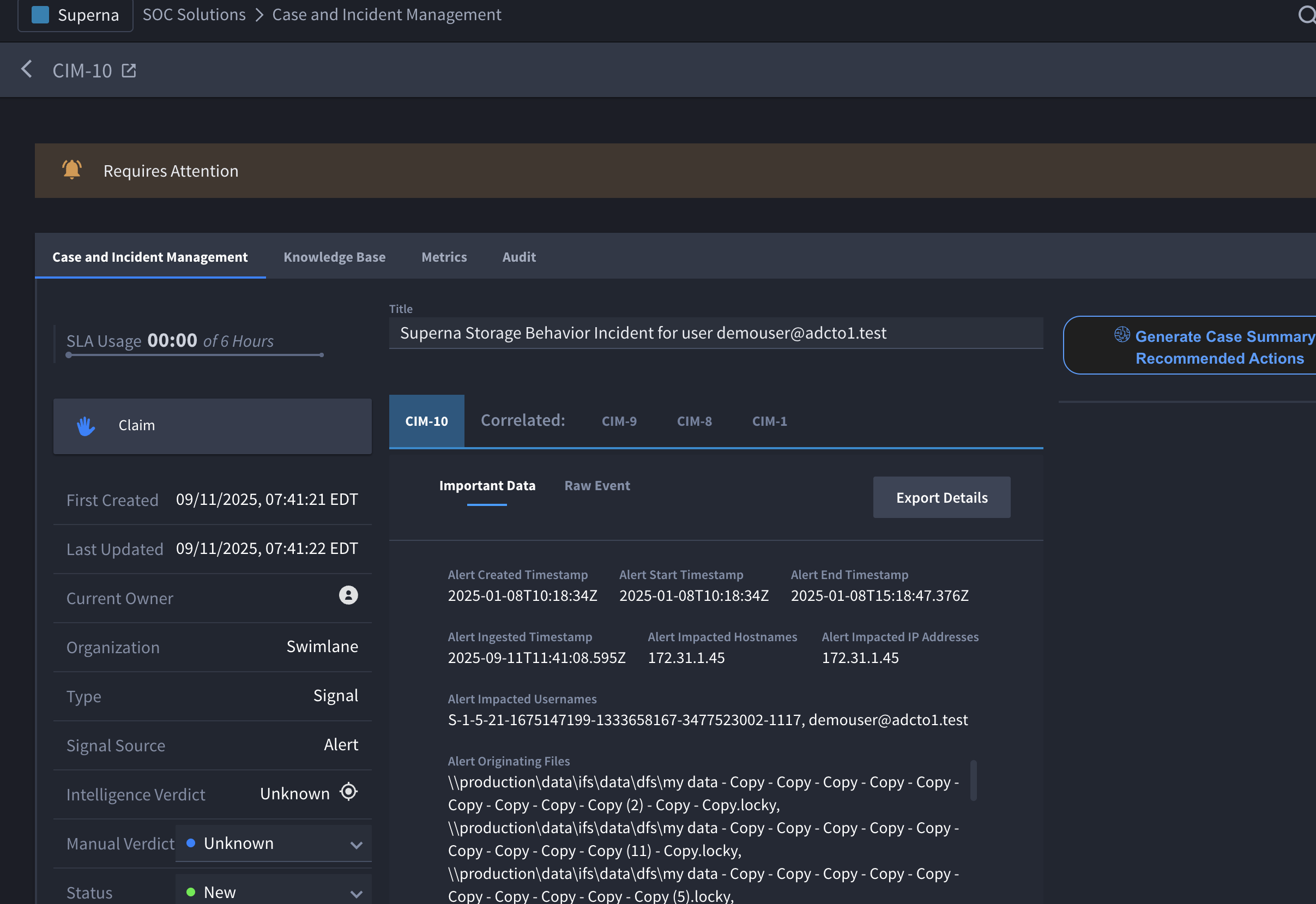Click Case and Incident Management breadcrumb
Image resolution: width=1316 pixels, height=904 pixels.
[387, 15]
